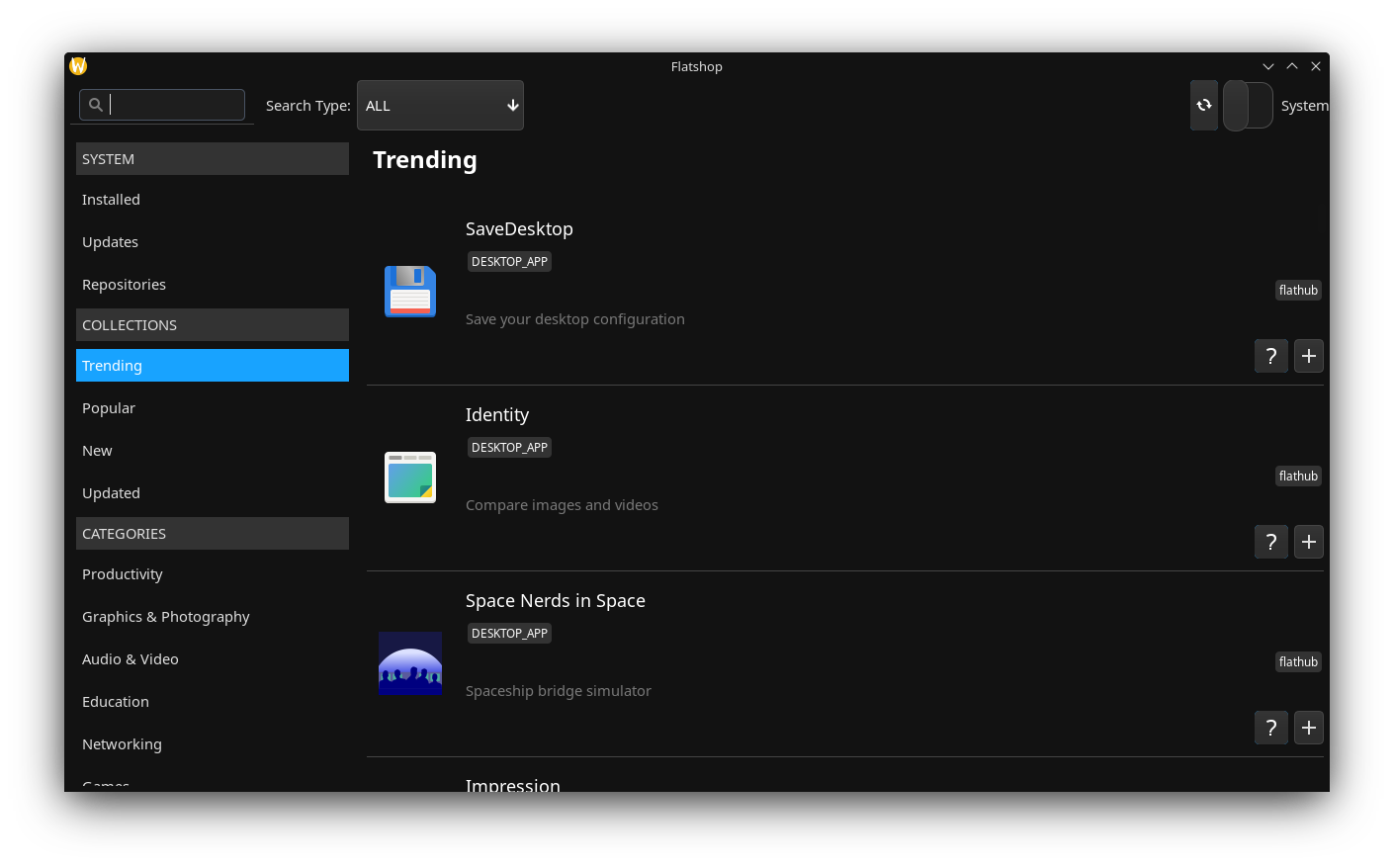Click the flathub badge next to SaveDesktop
The image size is (1394, 868).
coord(1298,290)
